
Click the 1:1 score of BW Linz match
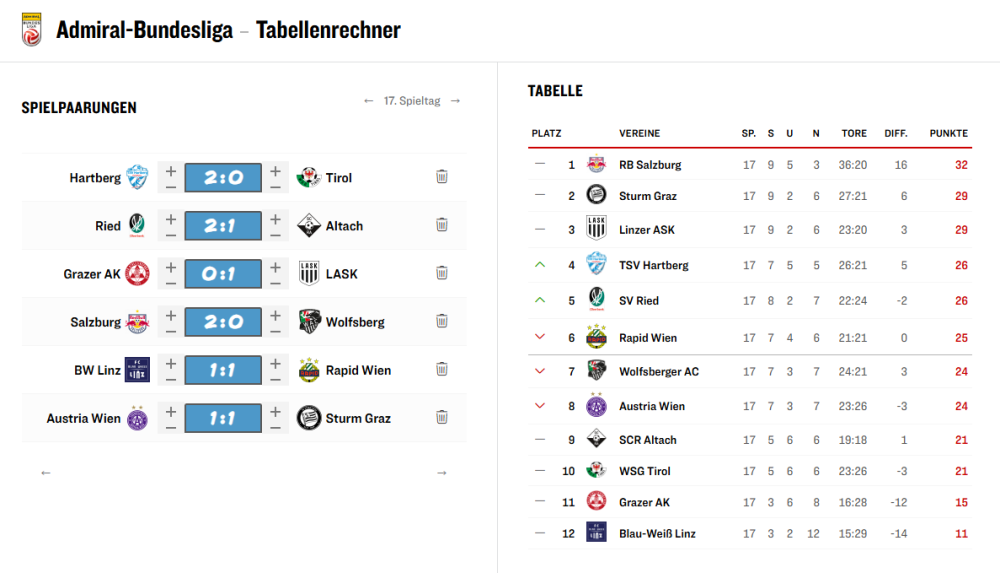pos(222,370)
